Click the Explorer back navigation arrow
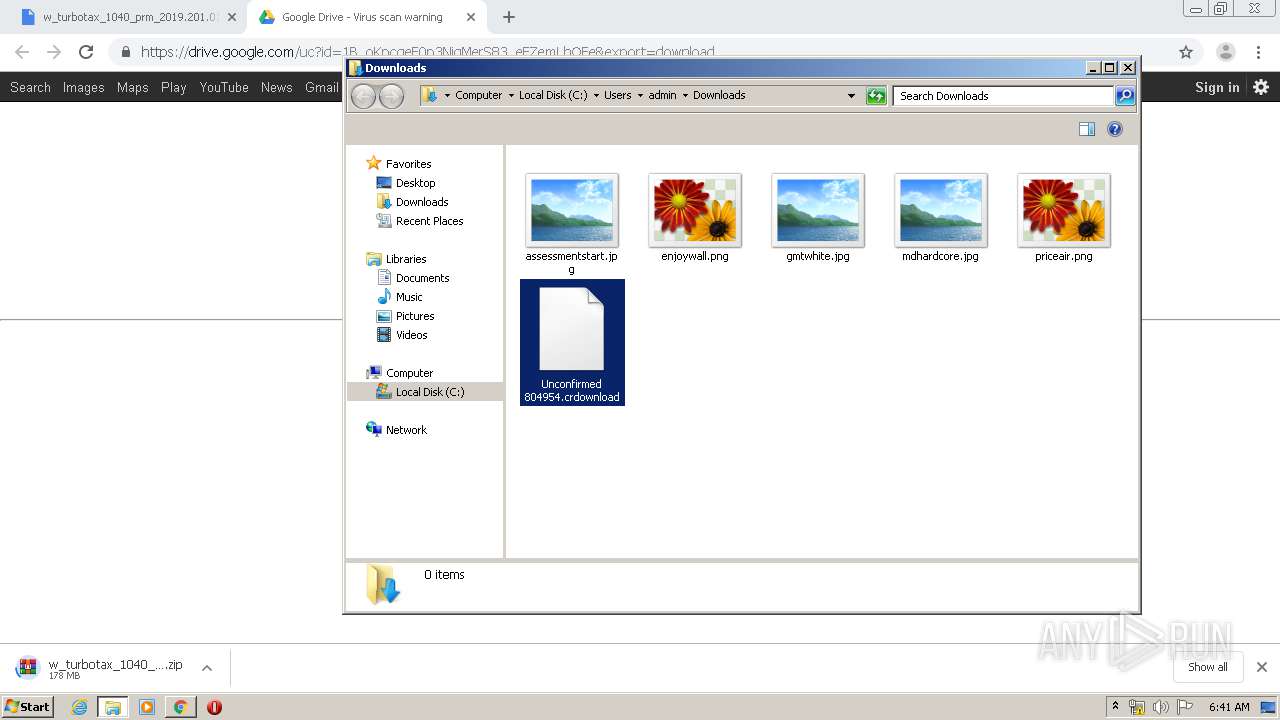The image size is (1280, 720). (363, 96)
